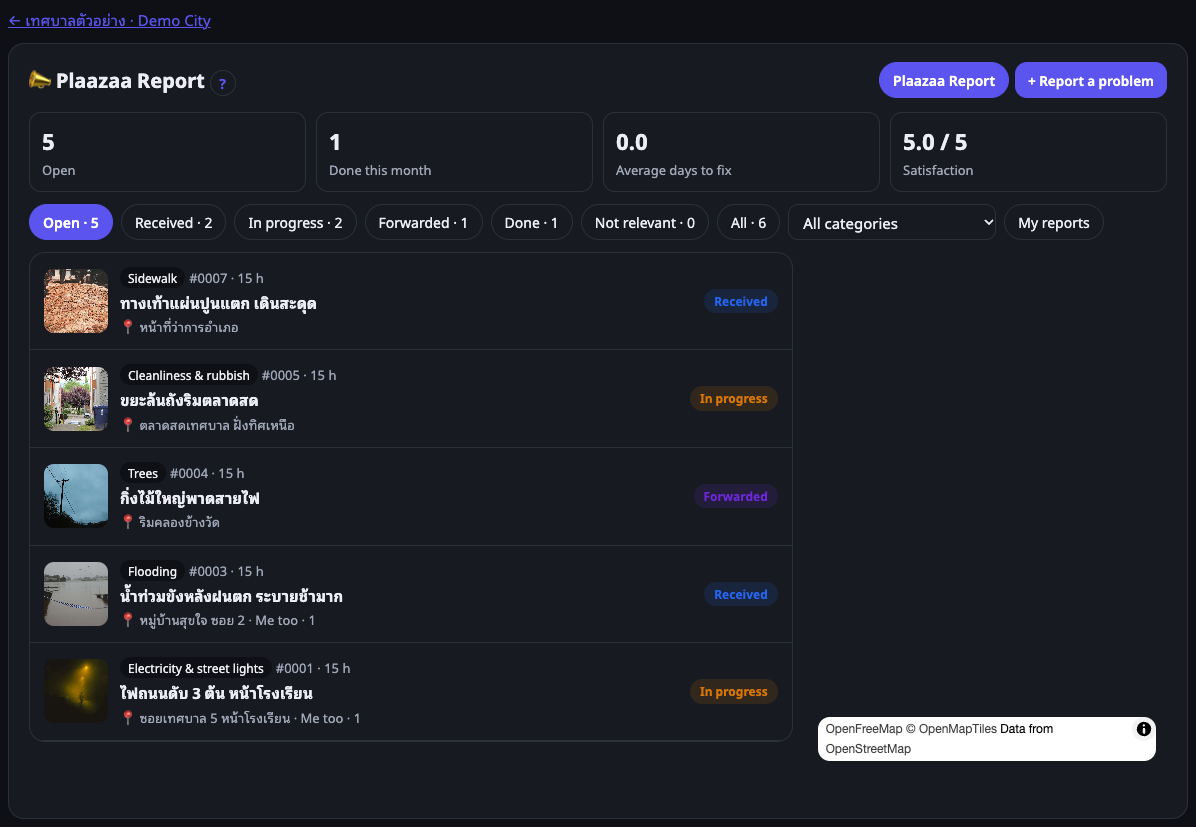
Task: Open the Flooding report #0003 thumbnail
Action: coord(76,594)
